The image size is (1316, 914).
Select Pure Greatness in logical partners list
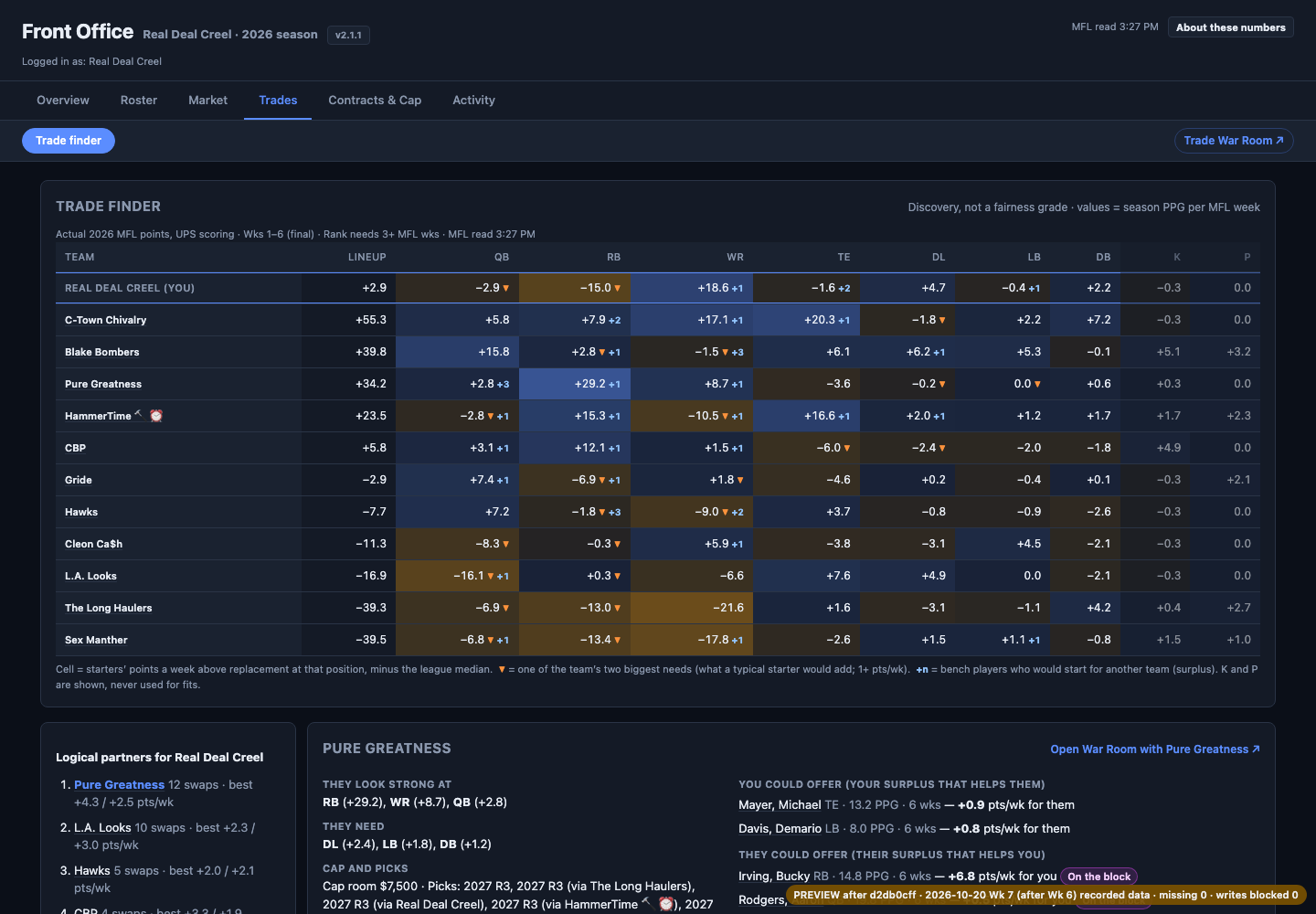tap(119, 785)
